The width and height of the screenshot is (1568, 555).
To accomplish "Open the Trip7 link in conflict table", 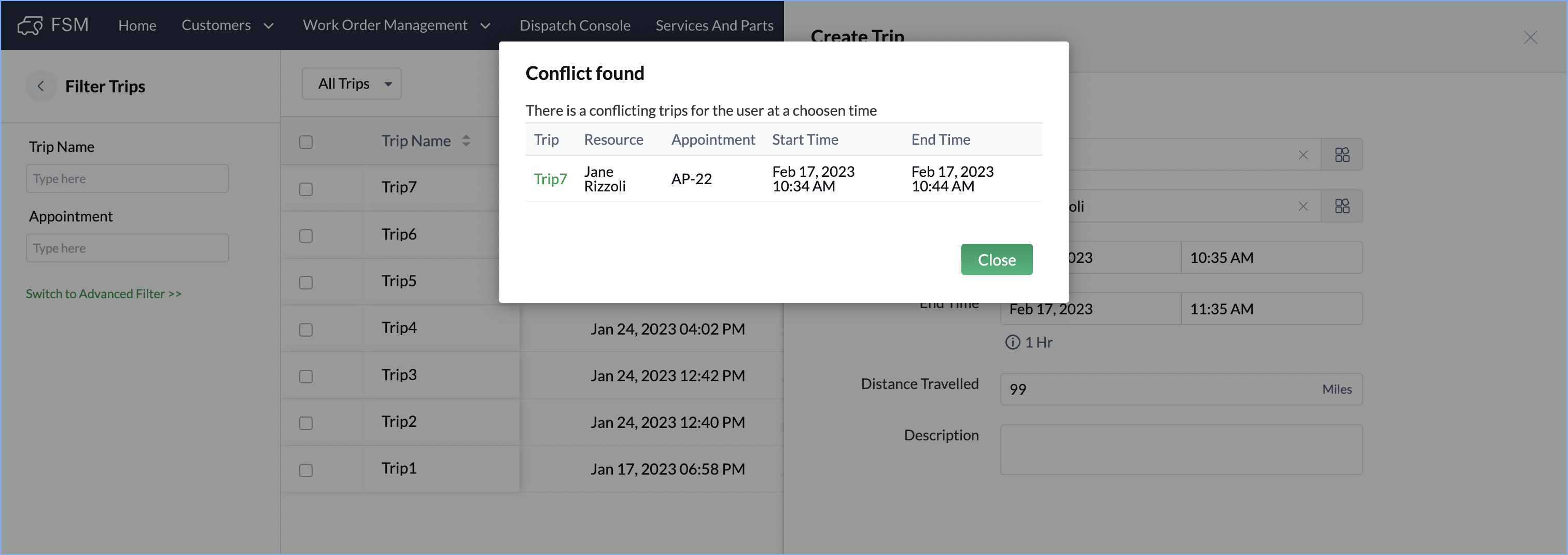I will pyautogui.click(x=550, y=179).
